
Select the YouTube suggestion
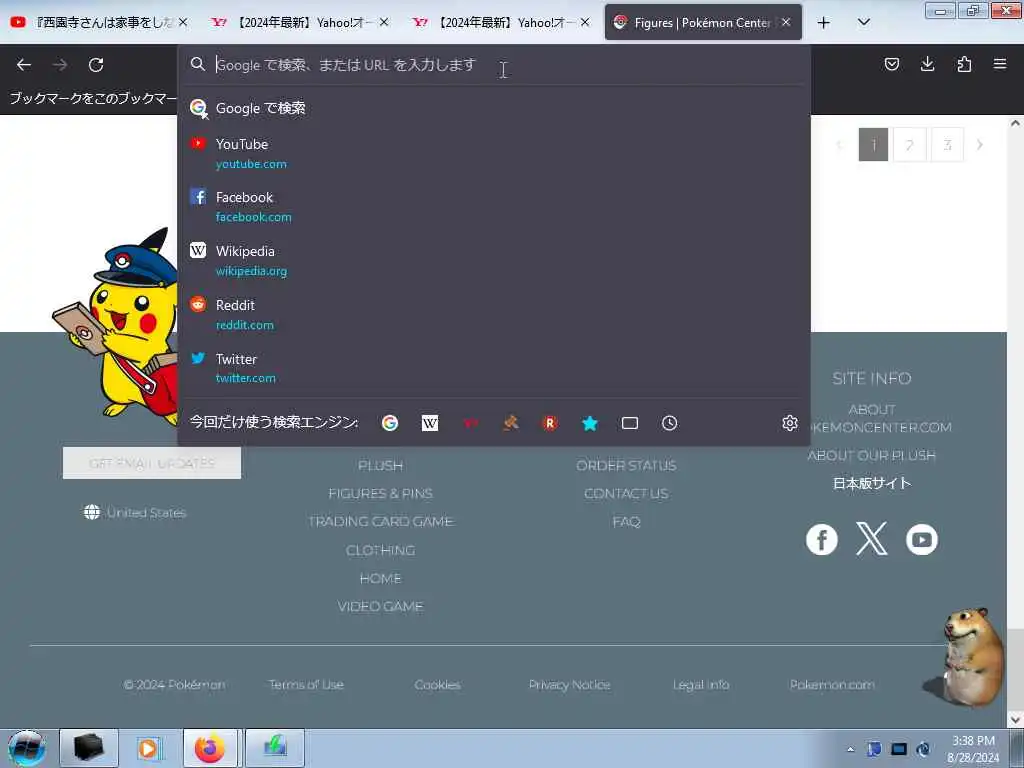coord(494,153)
